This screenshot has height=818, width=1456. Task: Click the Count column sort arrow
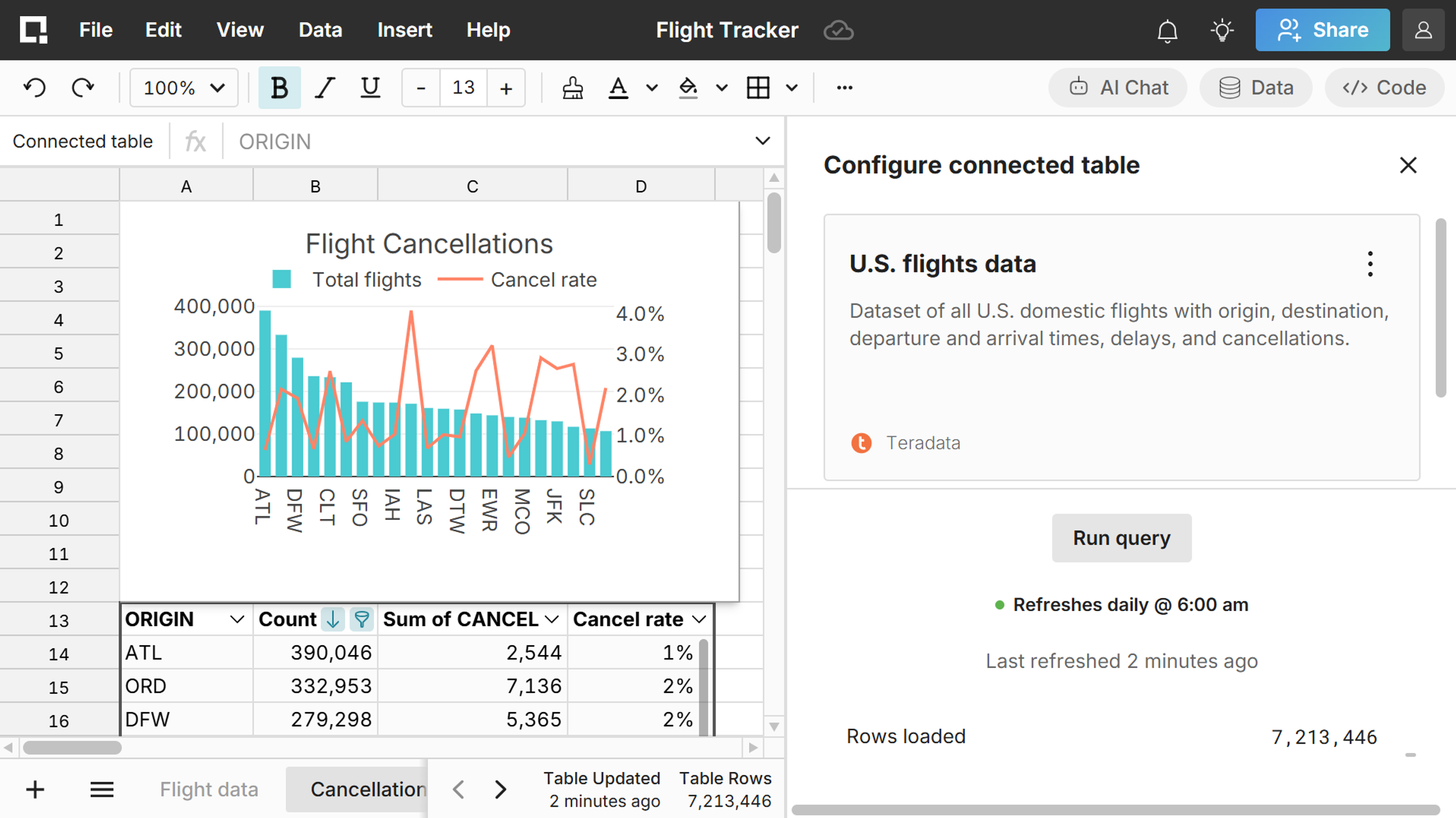333,619
